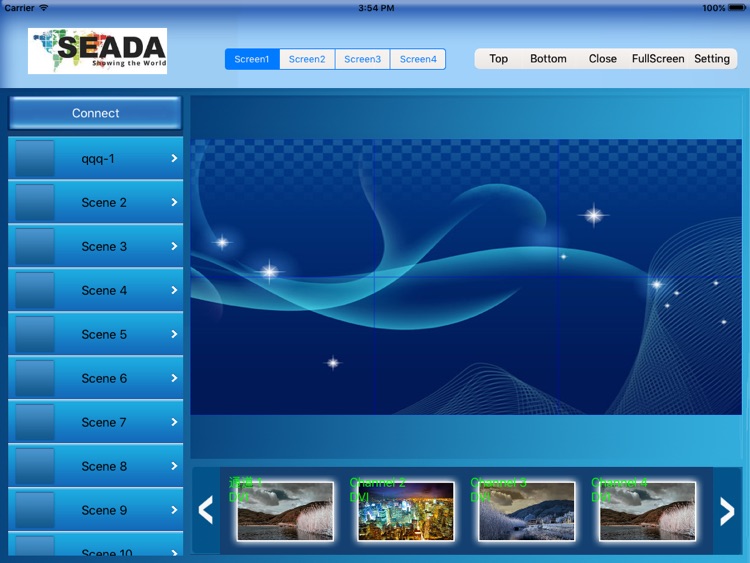Expand the Scene 5 chevron
This screenshot has width=750, height=563.
click(x=174, y=334)
